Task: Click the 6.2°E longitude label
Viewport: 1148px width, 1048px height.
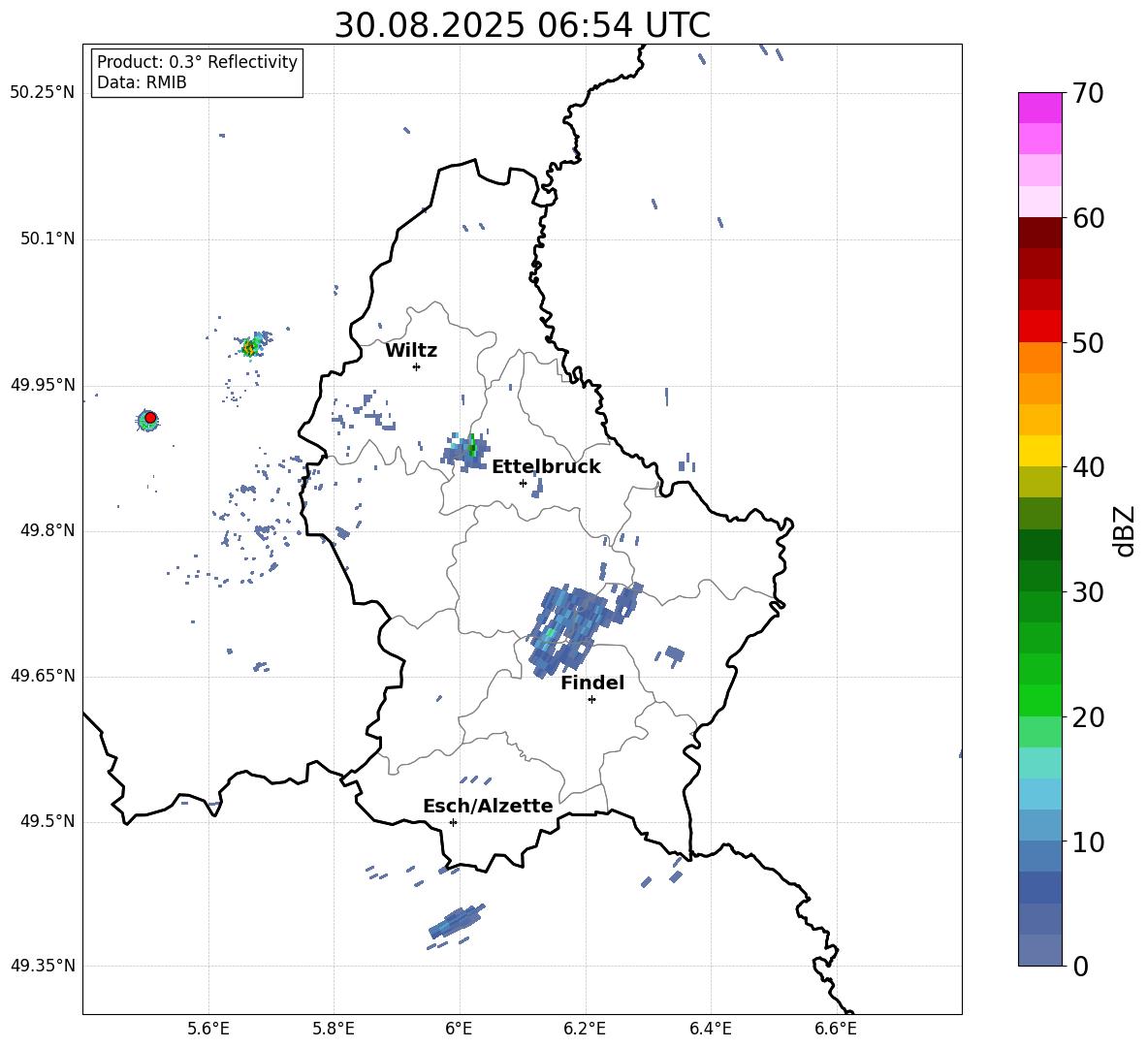Action: 585,1029
